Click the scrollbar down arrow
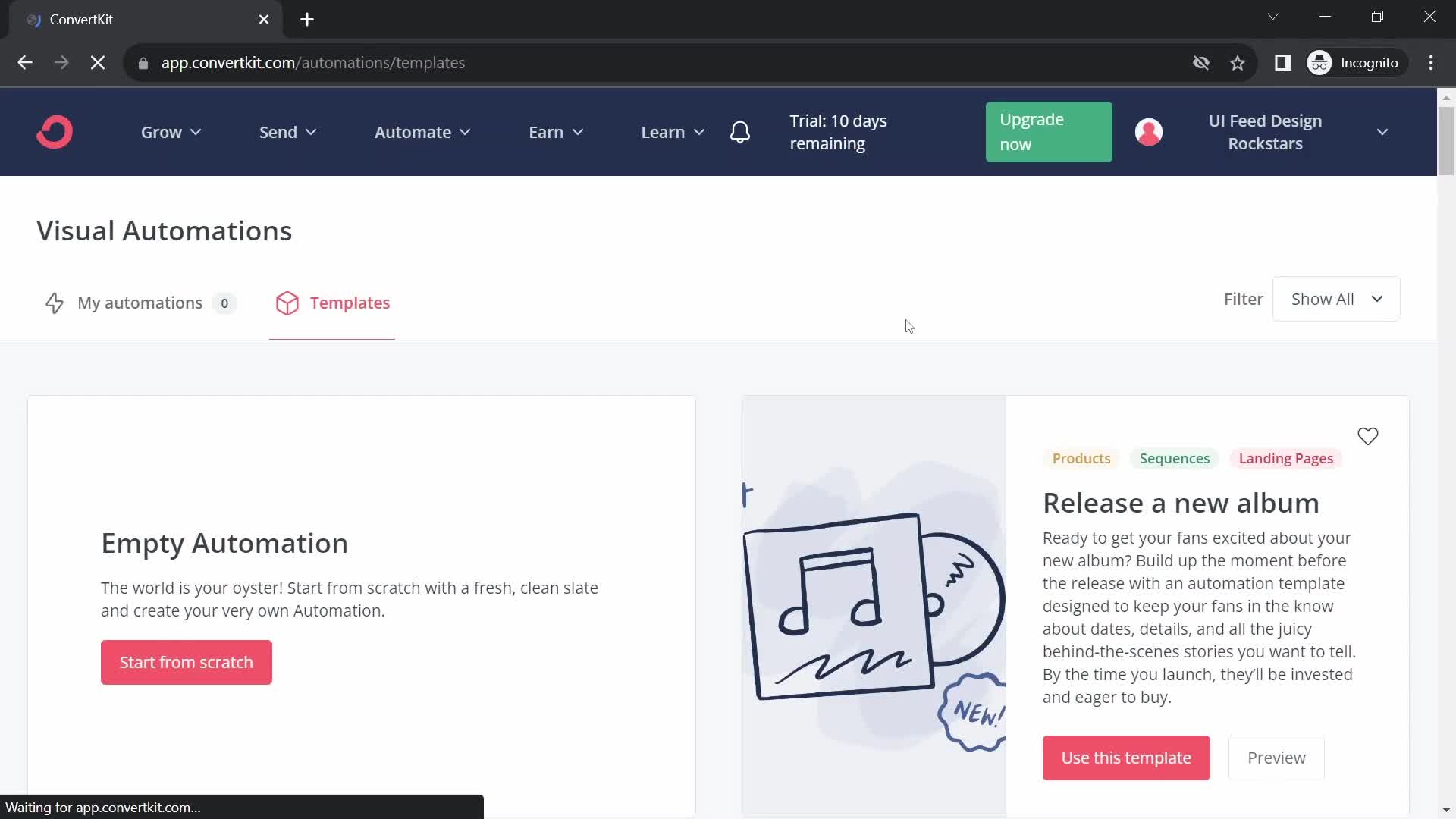 [x=1446, y=810]
